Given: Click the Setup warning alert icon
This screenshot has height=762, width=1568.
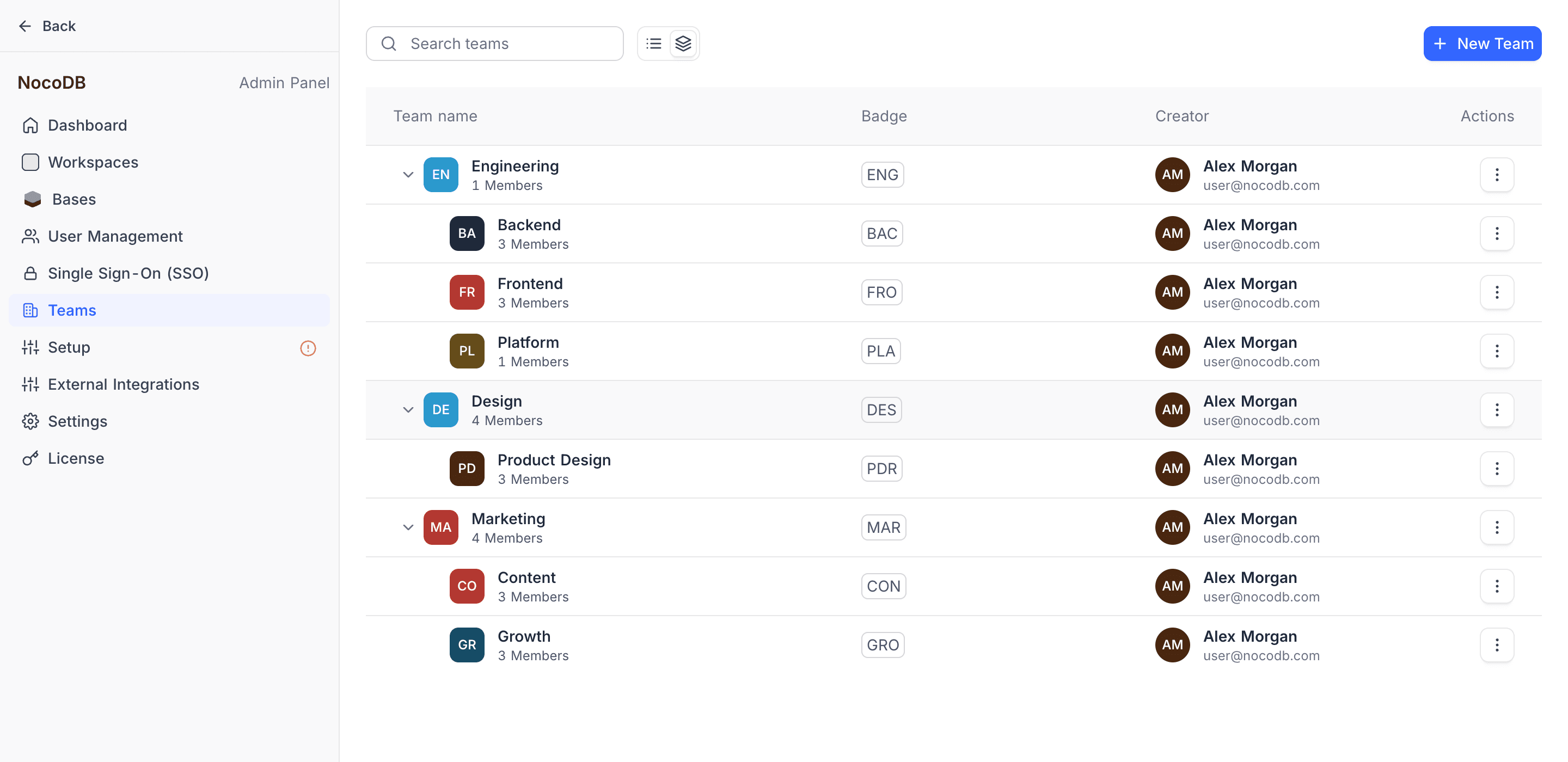Looking at the screenshot, I should coord(308,348).
